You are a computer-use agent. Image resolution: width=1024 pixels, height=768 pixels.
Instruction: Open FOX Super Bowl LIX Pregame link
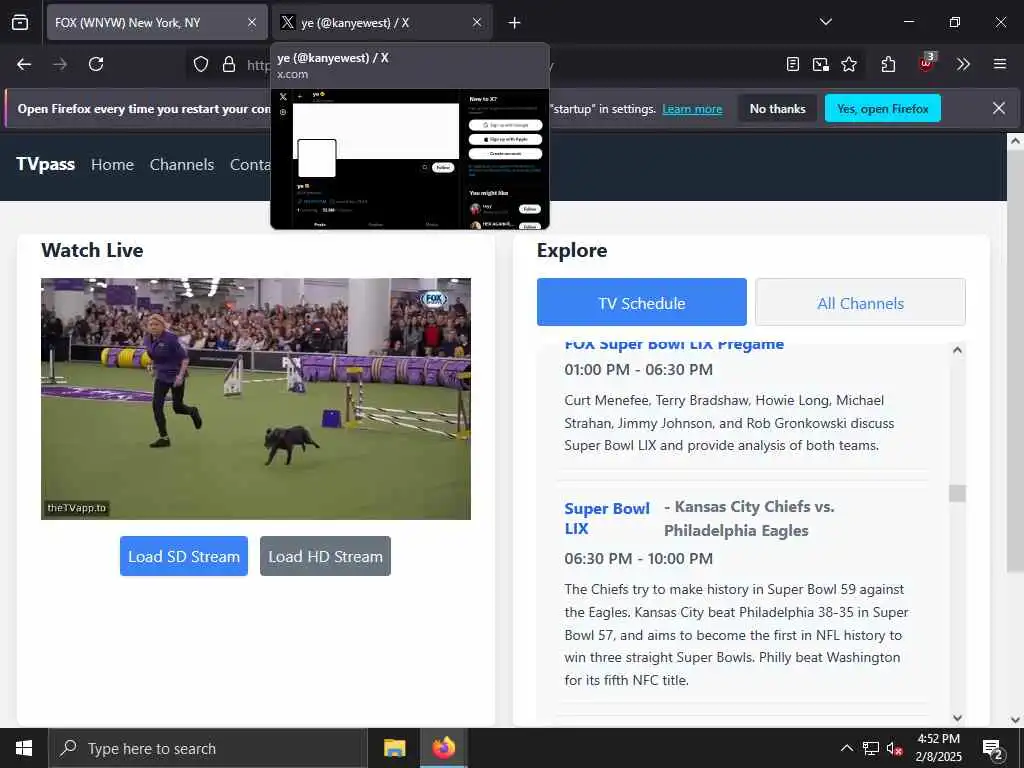(x=674, y=345)
